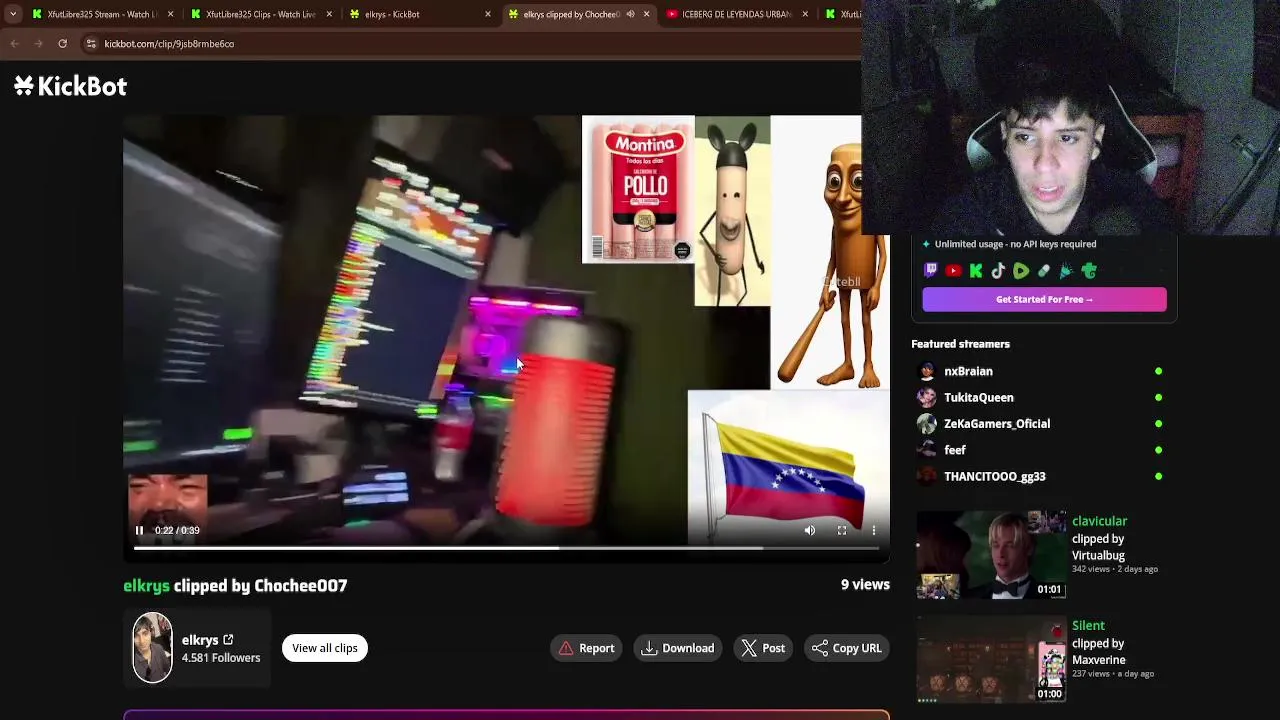1280x720 pixels.
Task: Open elkrys channel external link icon
Action: 228,640
